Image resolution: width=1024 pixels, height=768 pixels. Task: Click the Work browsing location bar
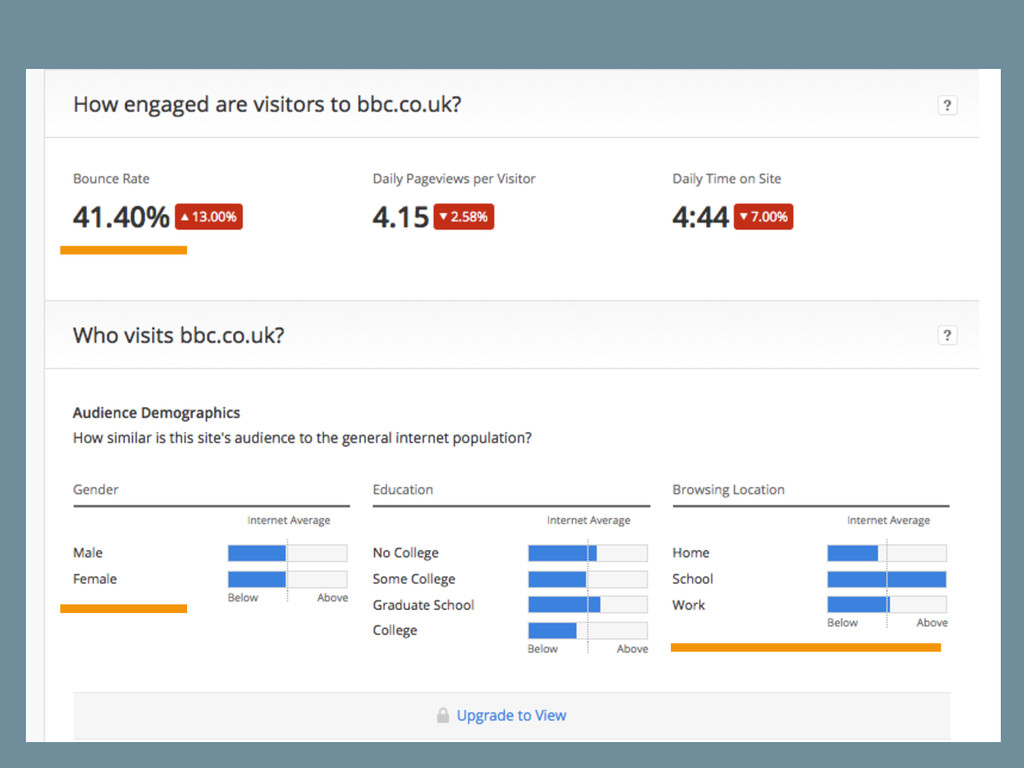[x=887, y=604]
